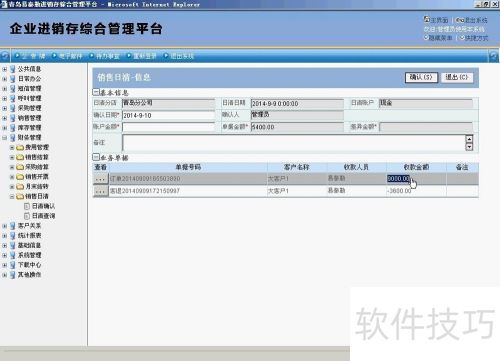Click the round icon at toolbar left end
Screen dimensions: 500x361
coord(5,56)
